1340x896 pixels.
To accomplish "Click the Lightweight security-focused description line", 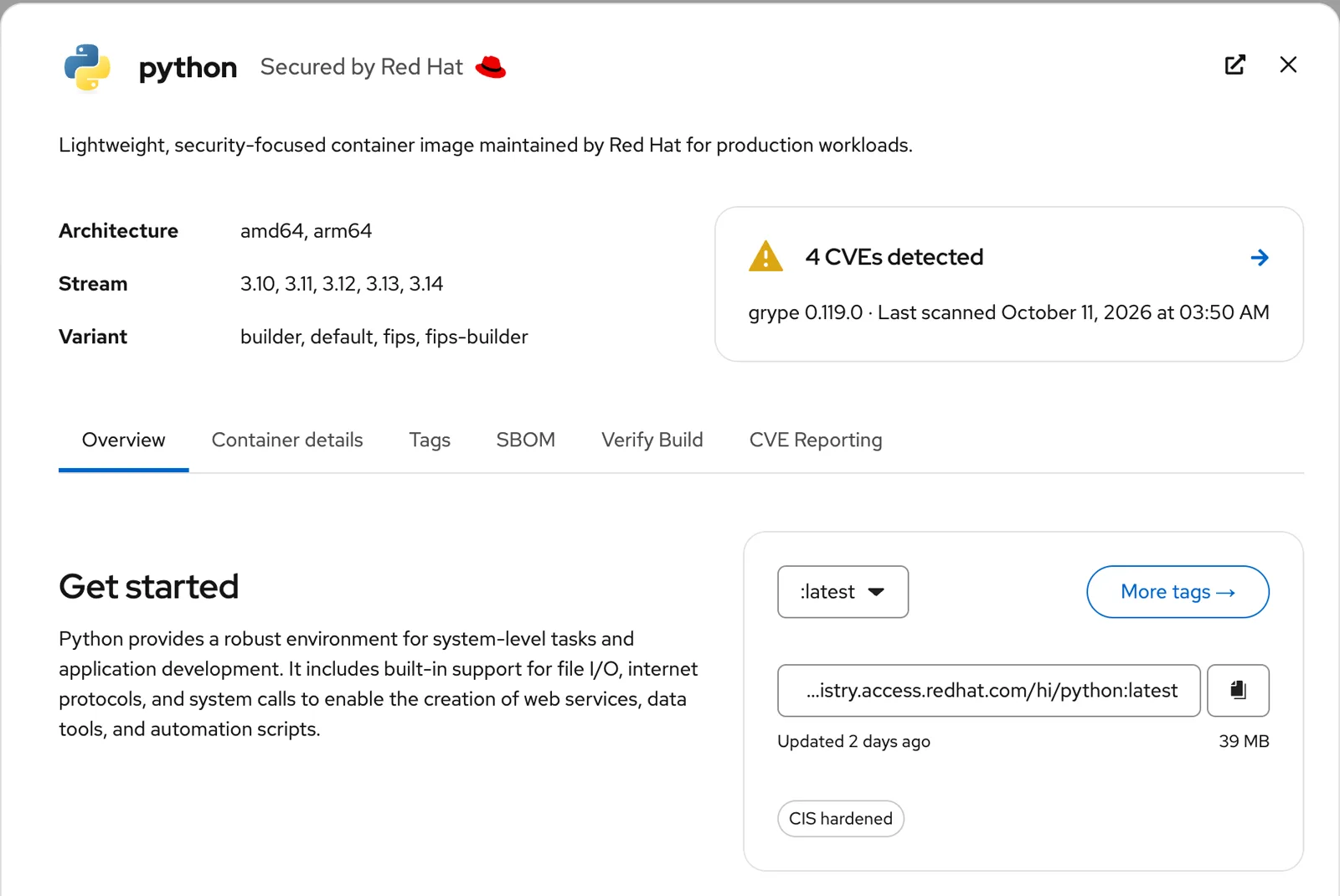I will coord(486,145).
